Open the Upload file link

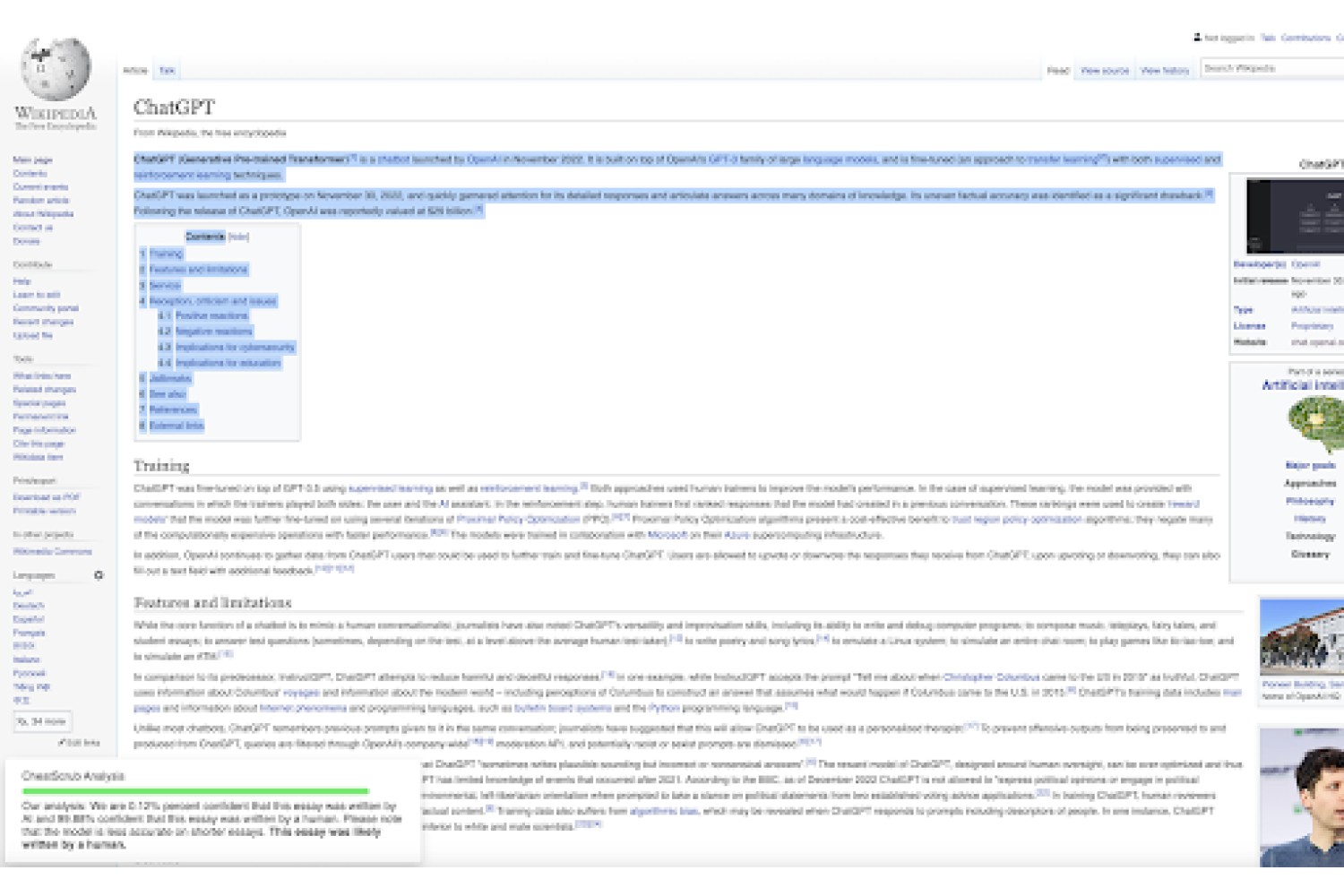(x=32, y=334)
